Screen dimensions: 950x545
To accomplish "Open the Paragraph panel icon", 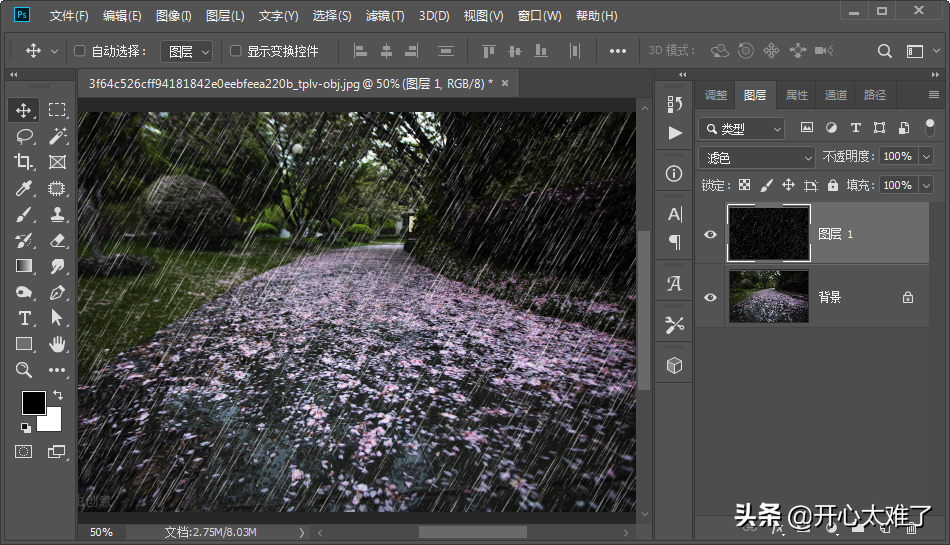I will click(674, 242).
